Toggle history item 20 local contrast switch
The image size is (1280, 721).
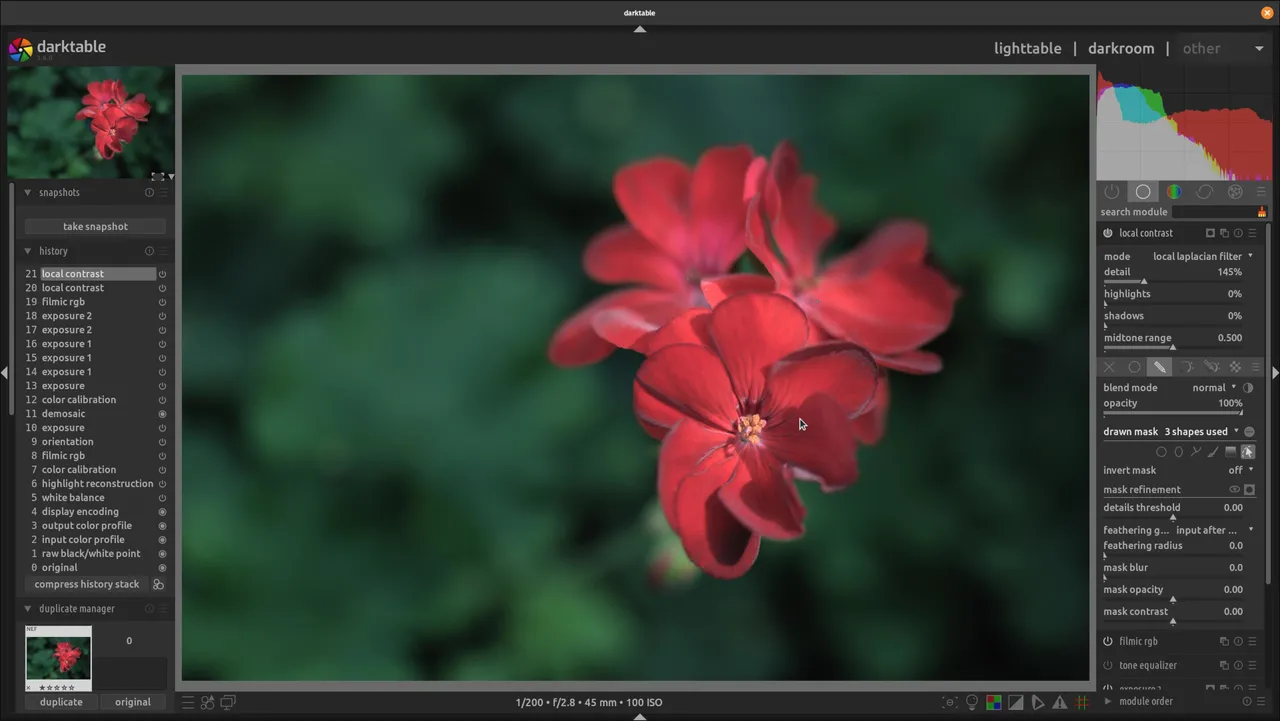coord(162,288)
